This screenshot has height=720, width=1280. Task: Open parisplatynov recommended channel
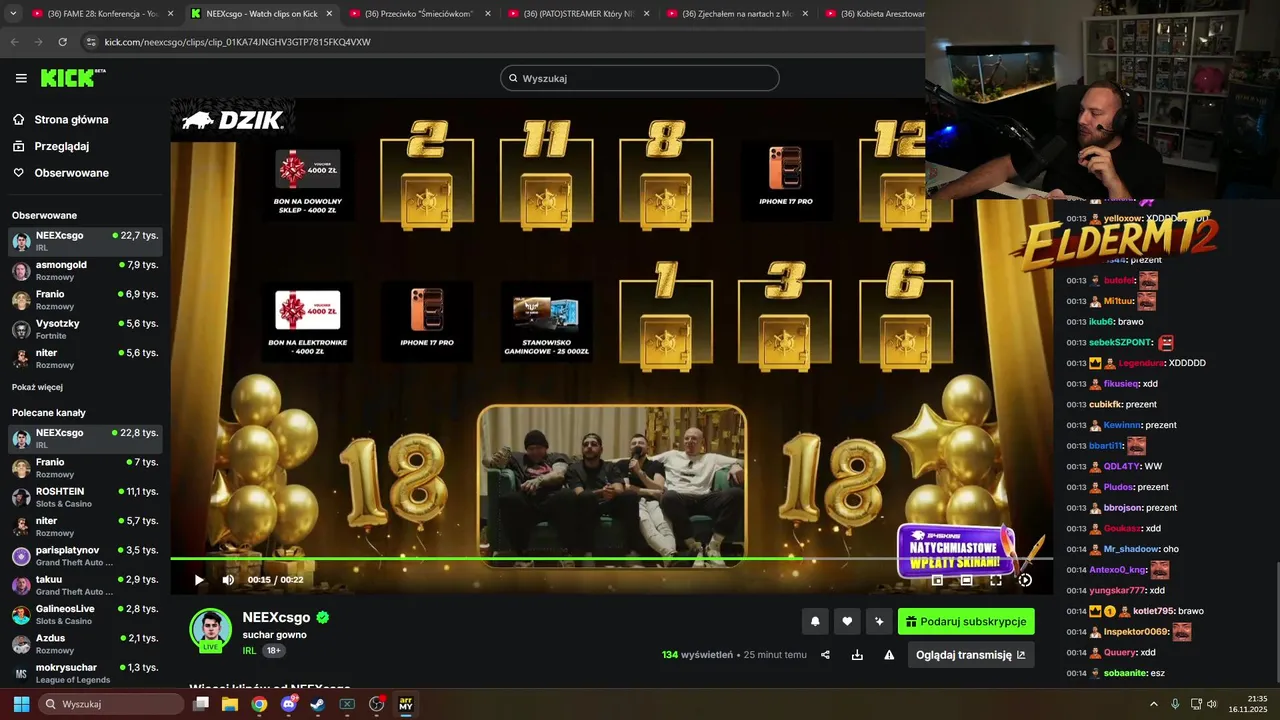(85, 556)
